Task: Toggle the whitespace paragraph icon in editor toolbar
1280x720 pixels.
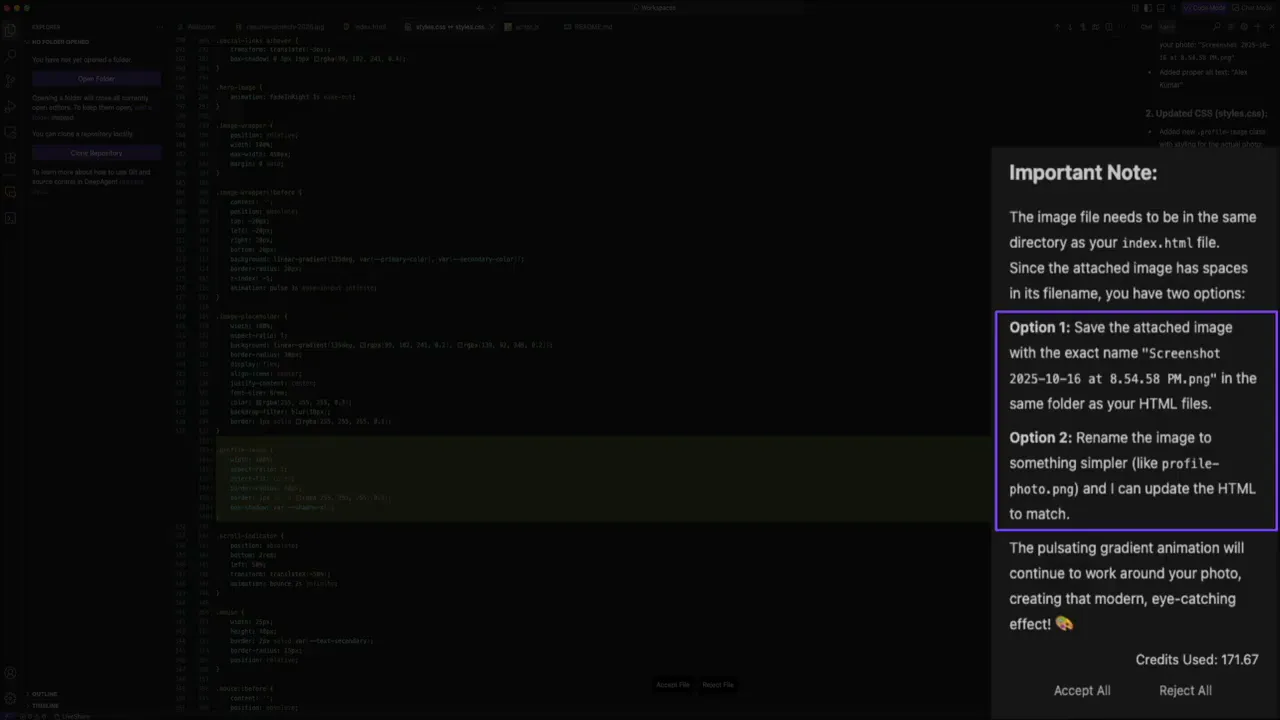Action: pos(1083,27)
